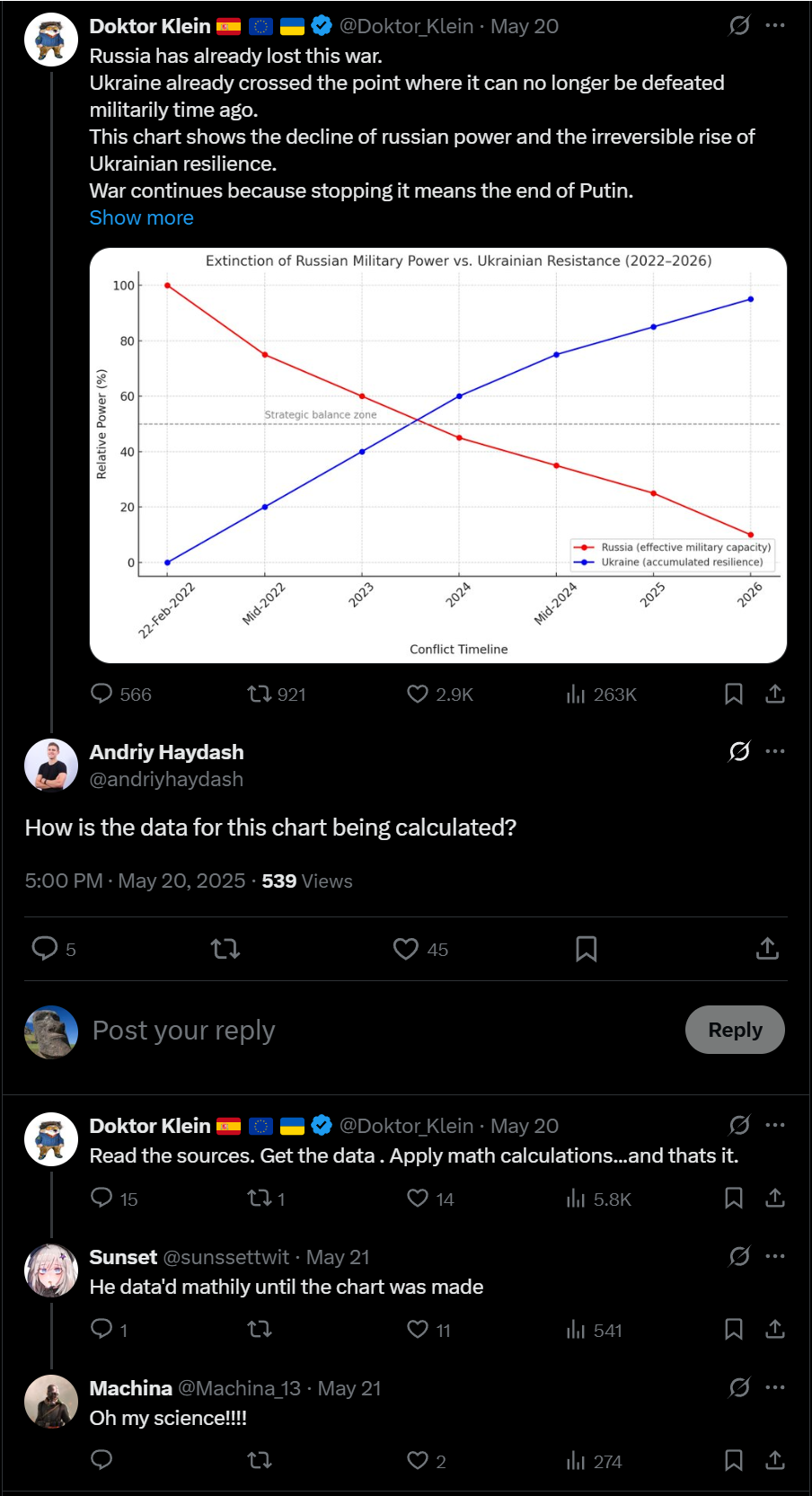Viewport: 812px width, 1496px height.
Task: Like Doktor Klein's chart post
Action: pos(418,694)
